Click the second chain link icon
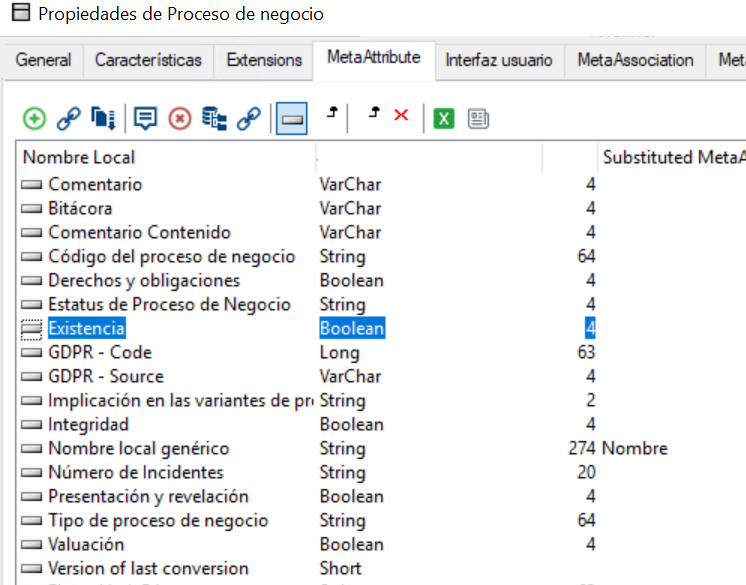This screenshot has height=585, width=746. point(249,118)
